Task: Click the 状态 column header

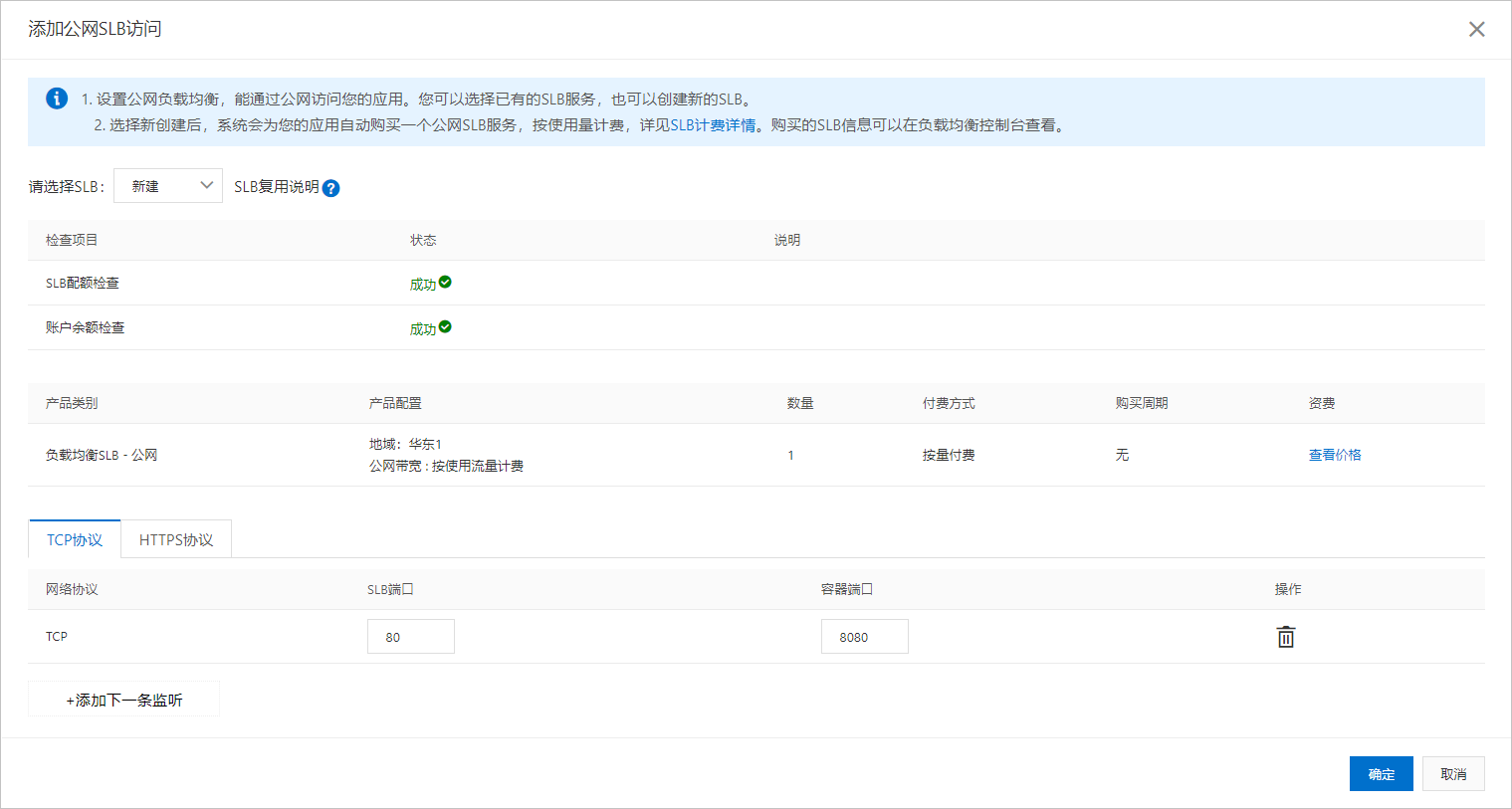Action: pyautogui.click(x=423, y=240)
